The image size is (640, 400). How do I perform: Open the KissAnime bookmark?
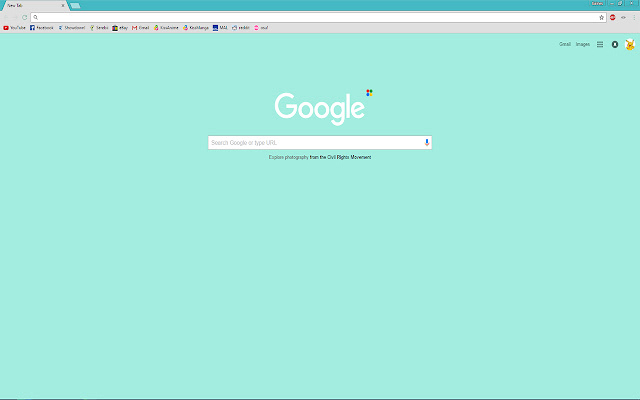click(x=166, y=28)
